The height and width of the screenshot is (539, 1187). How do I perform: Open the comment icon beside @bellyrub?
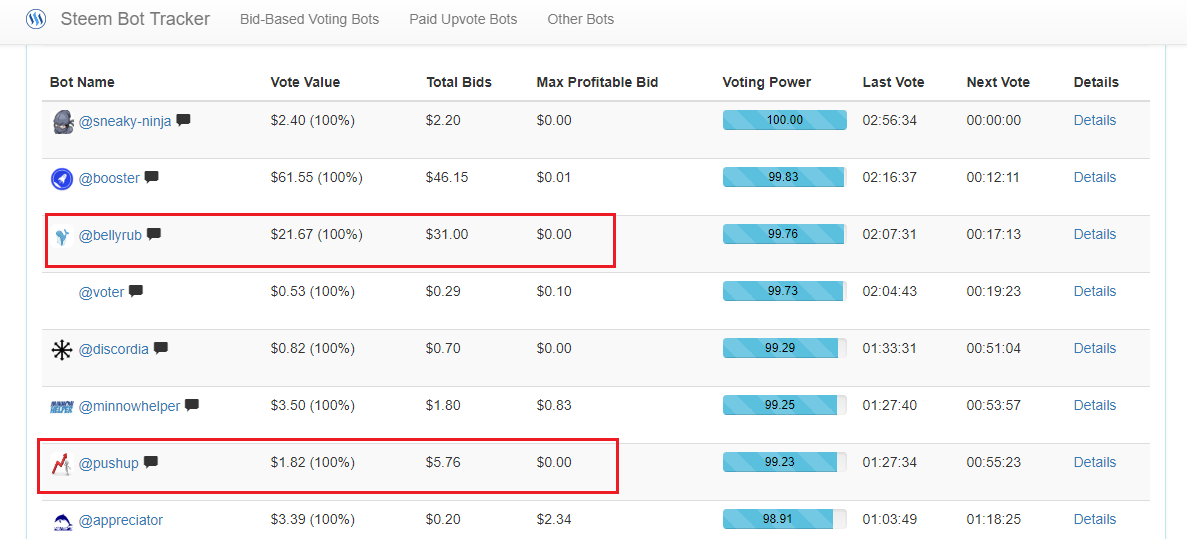[154, 234]
